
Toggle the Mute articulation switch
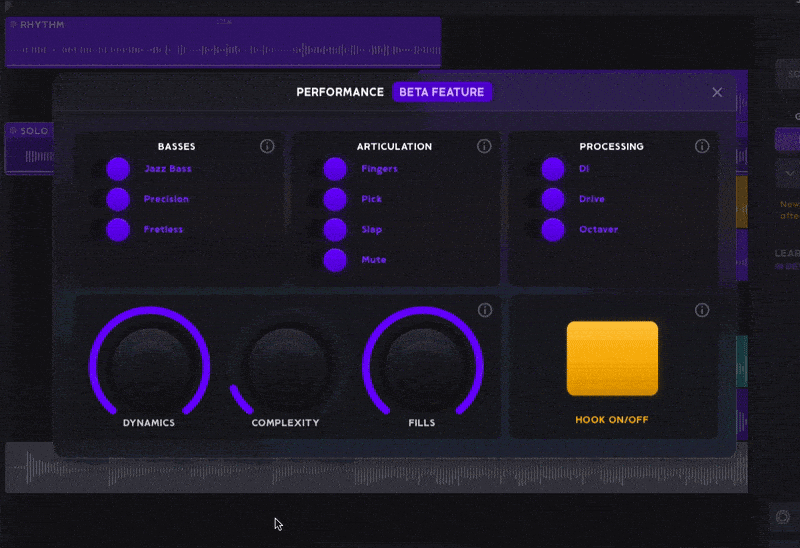click(x=335, y=260)
